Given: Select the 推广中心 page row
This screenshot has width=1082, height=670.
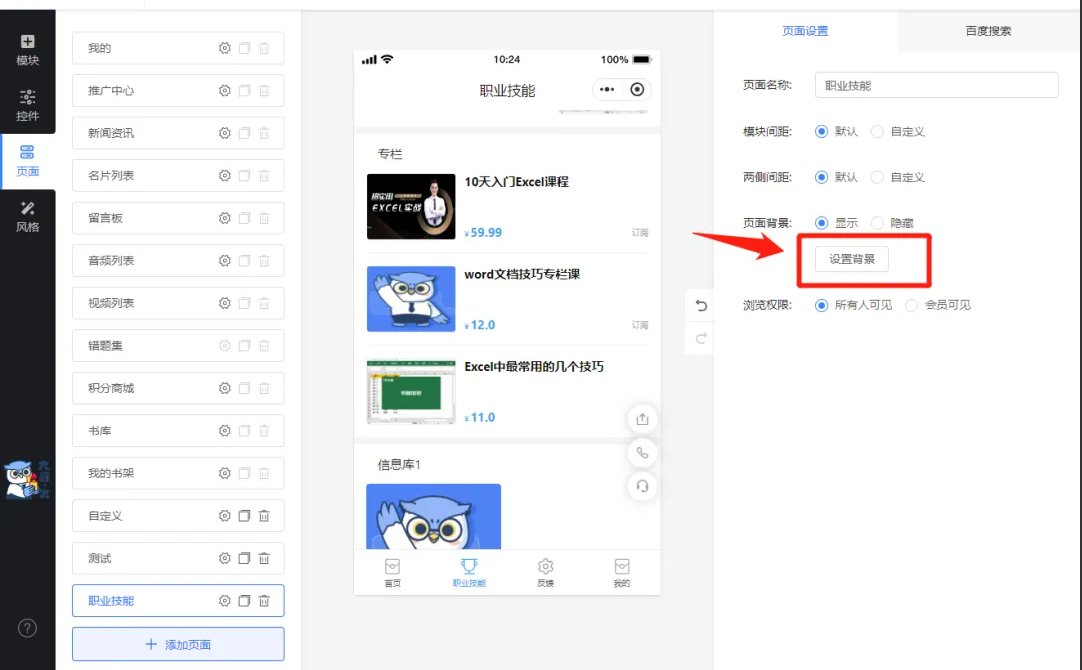Looking at the screenshot, I should coord(178,90).
